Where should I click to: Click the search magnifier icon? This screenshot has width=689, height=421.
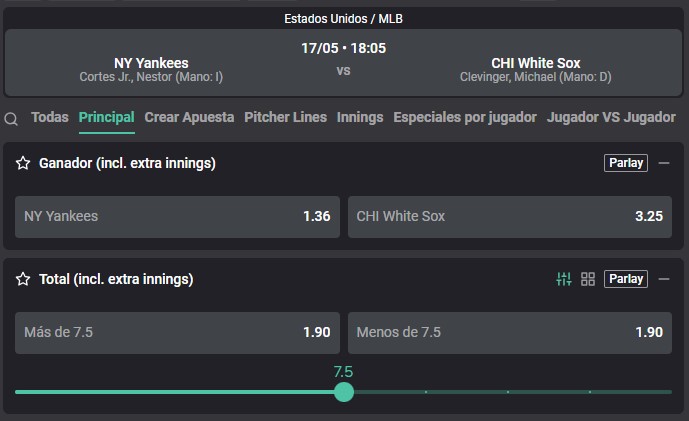[x=11, y=119]
